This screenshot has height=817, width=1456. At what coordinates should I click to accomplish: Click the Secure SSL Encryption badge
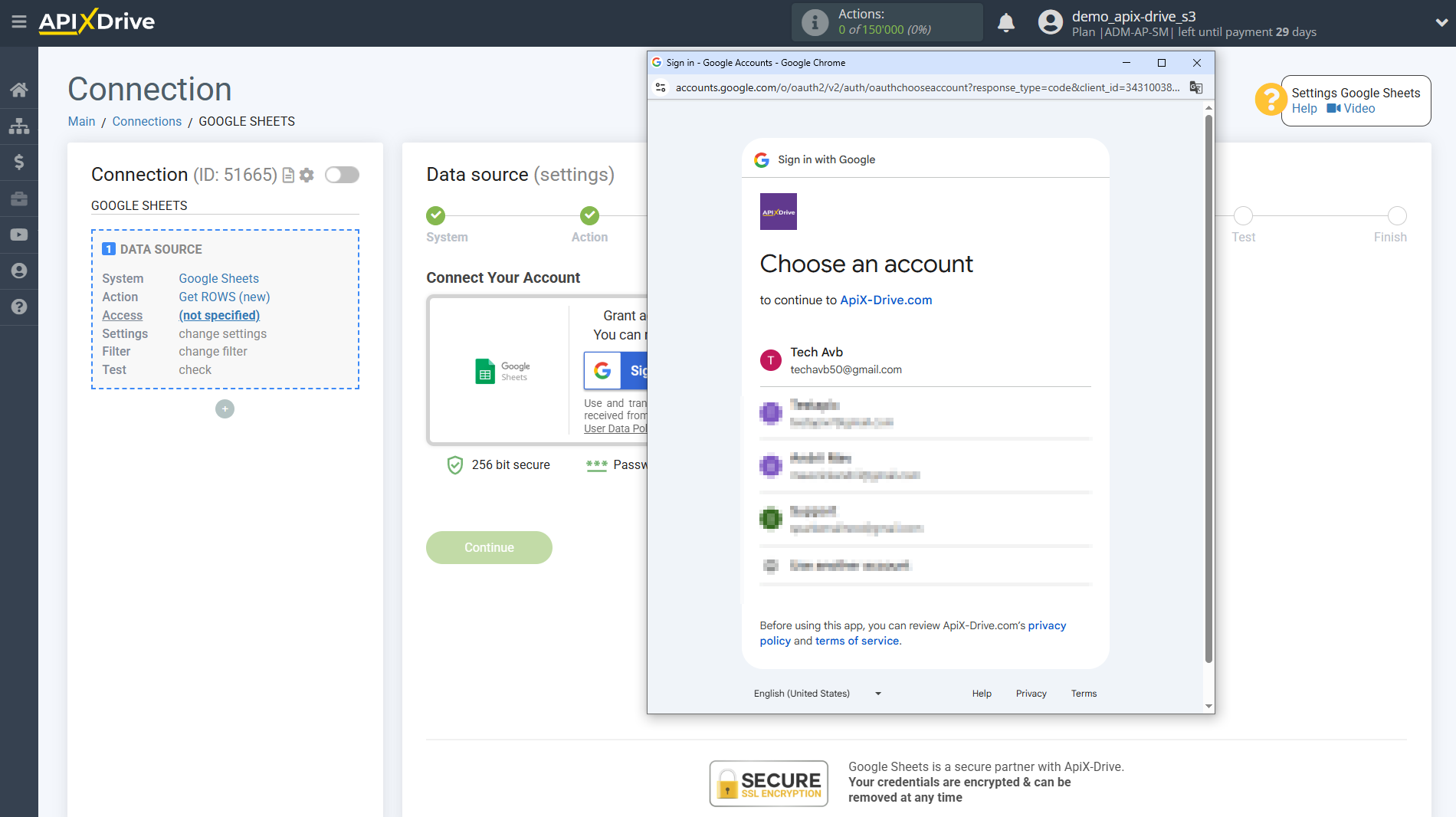(769, 783)
